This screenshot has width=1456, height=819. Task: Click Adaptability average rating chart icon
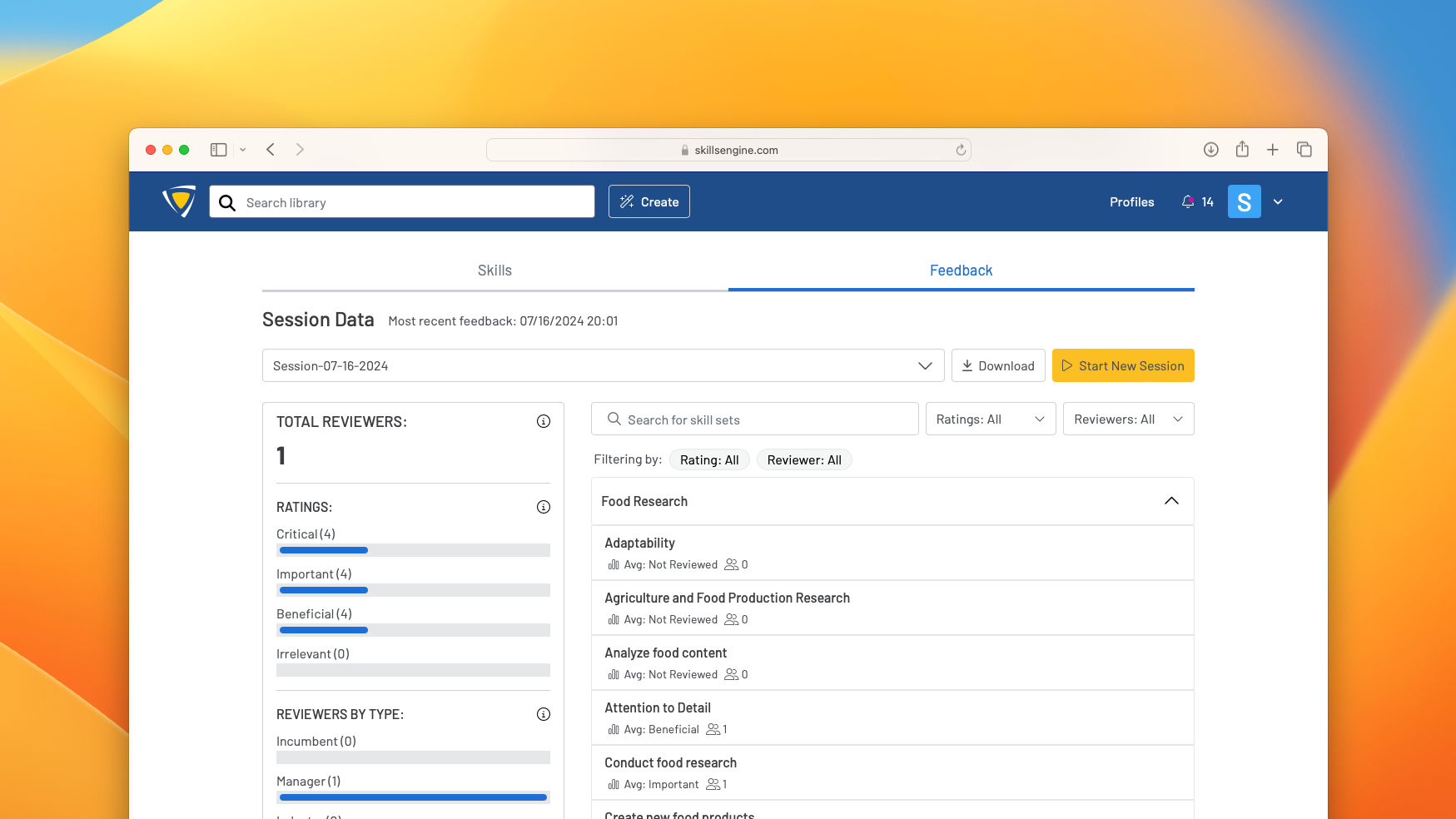[x=614, y=564]
